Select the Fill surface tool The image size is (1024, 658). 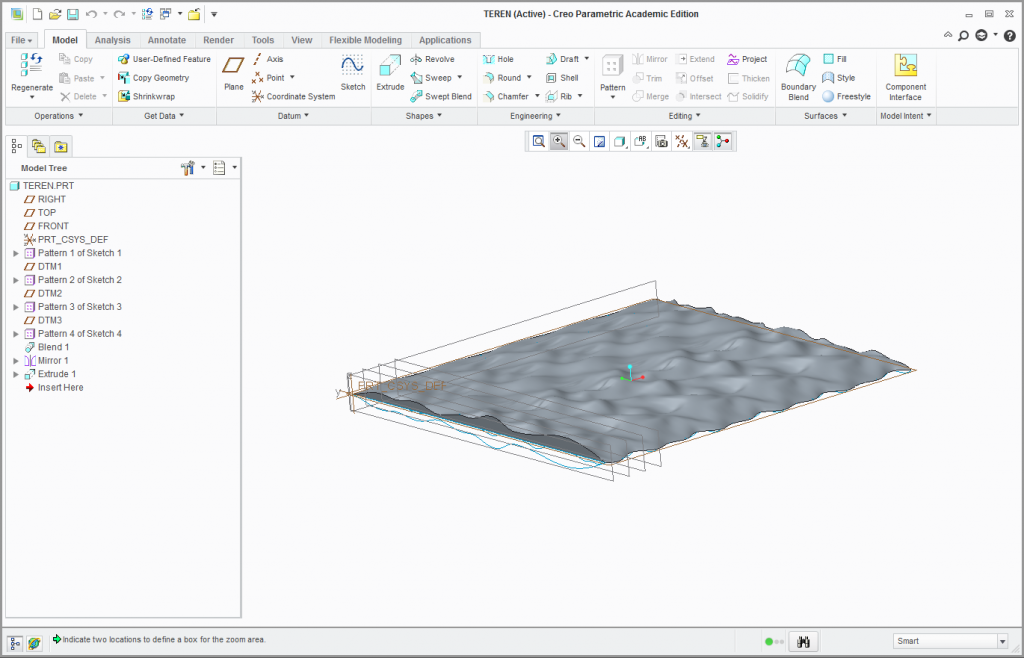835,59
